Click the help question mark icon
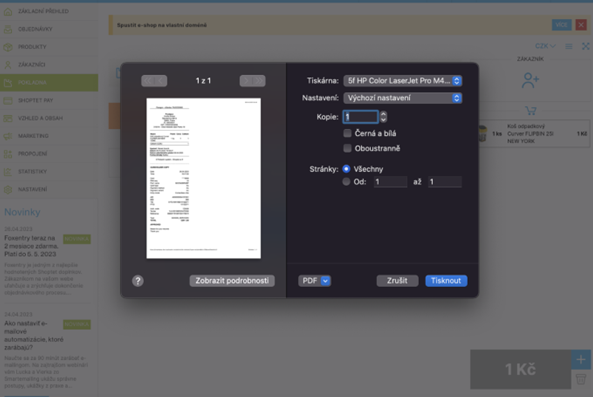The height and width of the screenshot is (397, 593). 138,281
